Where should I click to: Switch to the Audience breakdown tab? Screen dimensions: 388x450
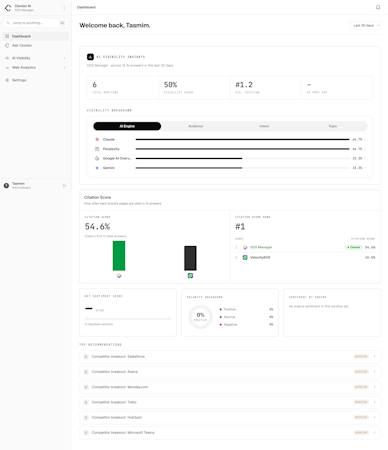pyautogui.click(x=196, y=126)
